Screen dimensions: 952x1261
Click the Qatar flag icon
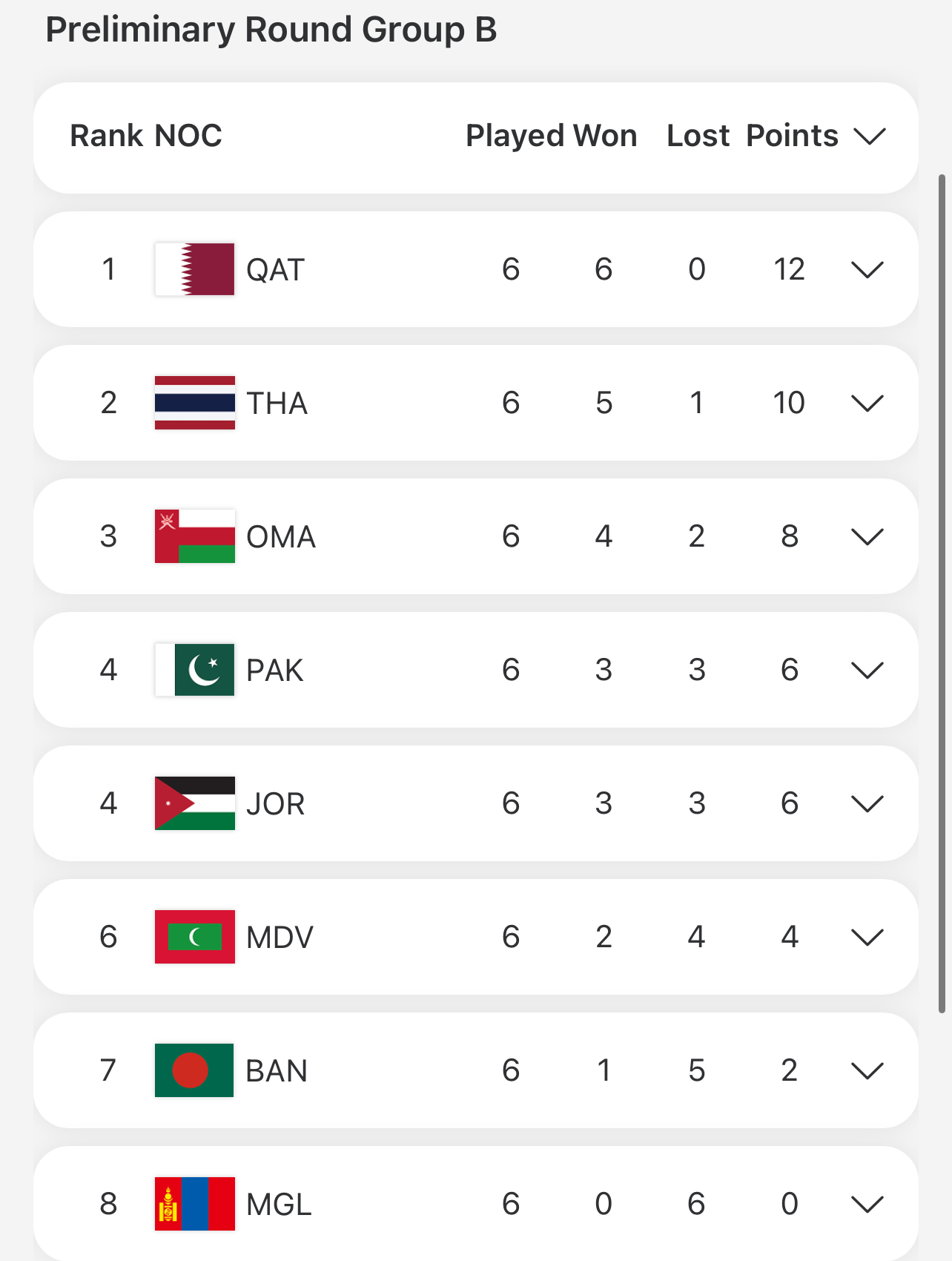pos(194,269)
